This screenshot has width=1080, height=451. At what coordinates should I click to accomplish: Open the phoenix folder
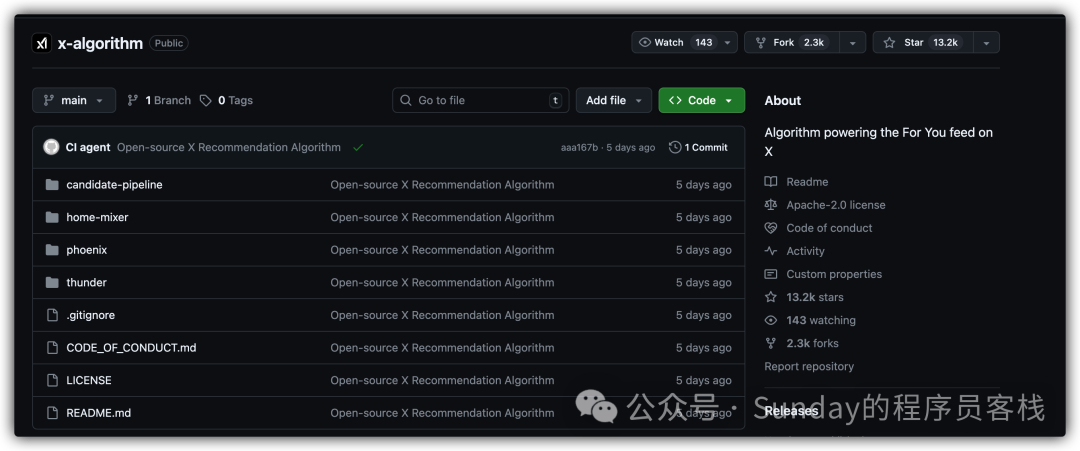(x=87, y=250)
